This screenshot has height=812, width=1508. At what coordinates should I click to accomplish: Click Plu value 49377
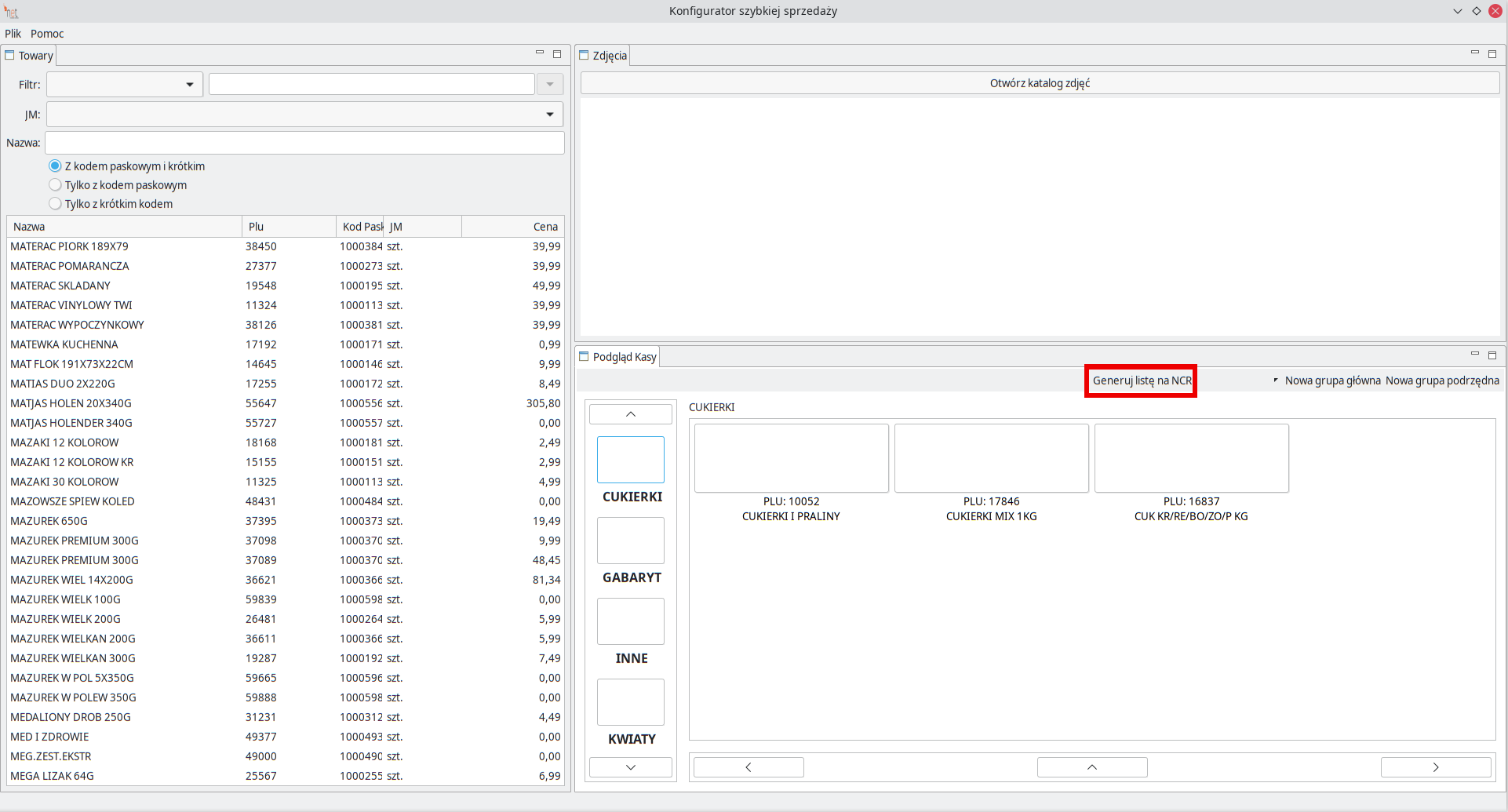pos(261,737)
